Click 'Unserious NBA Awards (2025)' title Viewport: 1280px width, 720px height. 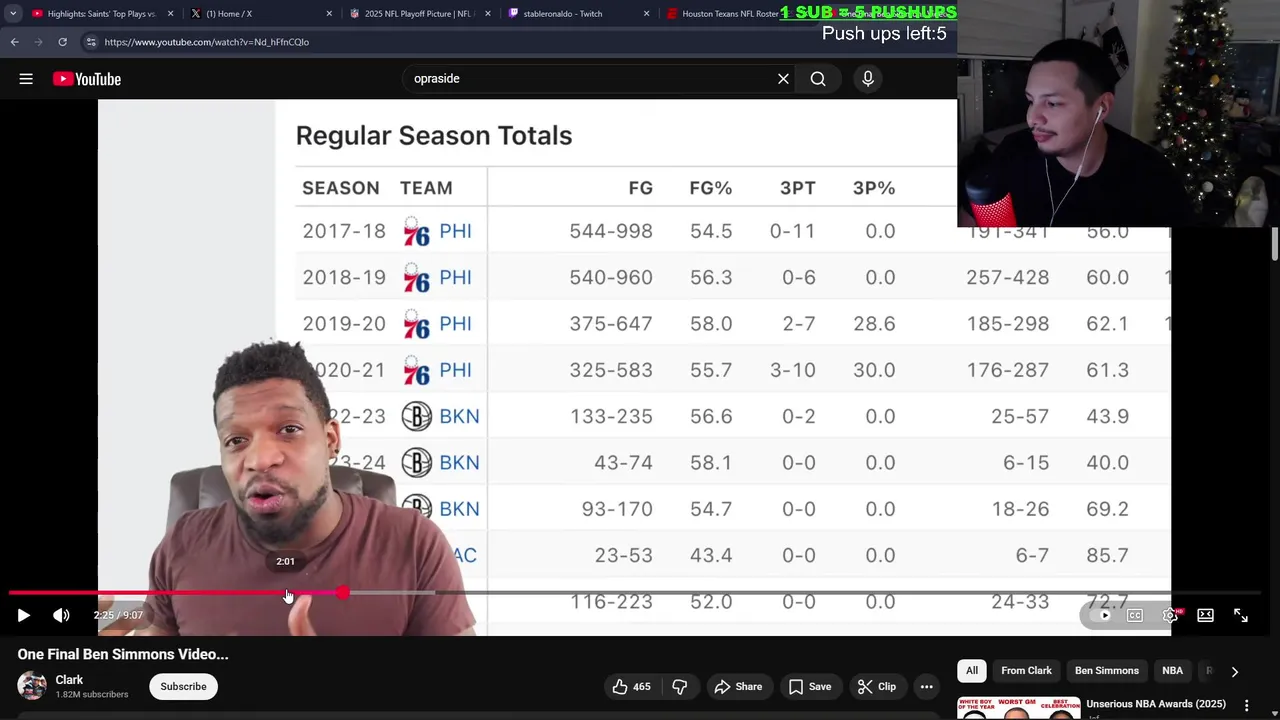click(1156, 704)
